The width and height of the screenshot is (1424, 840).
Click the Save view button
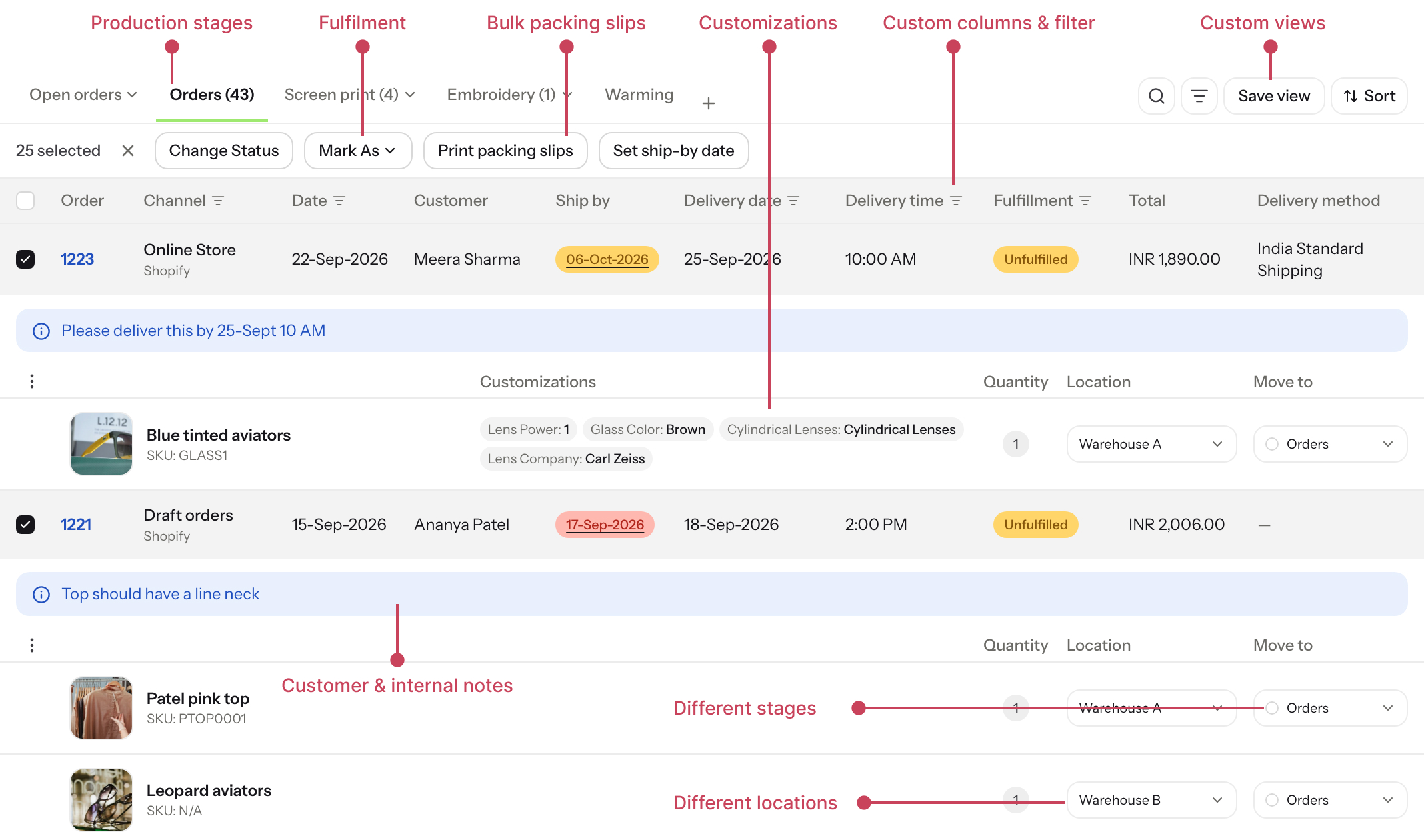pos(1274,96)
